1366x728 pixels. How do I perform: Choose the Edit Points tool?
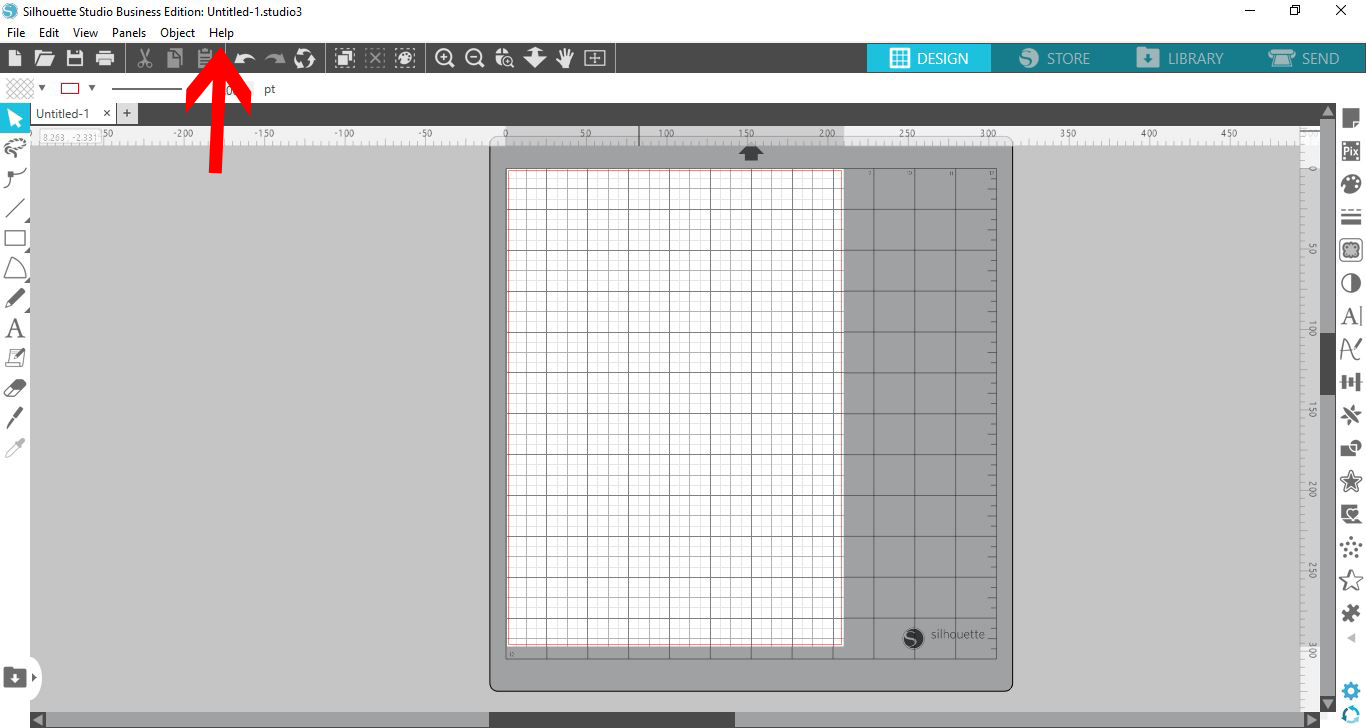(15, 148)
